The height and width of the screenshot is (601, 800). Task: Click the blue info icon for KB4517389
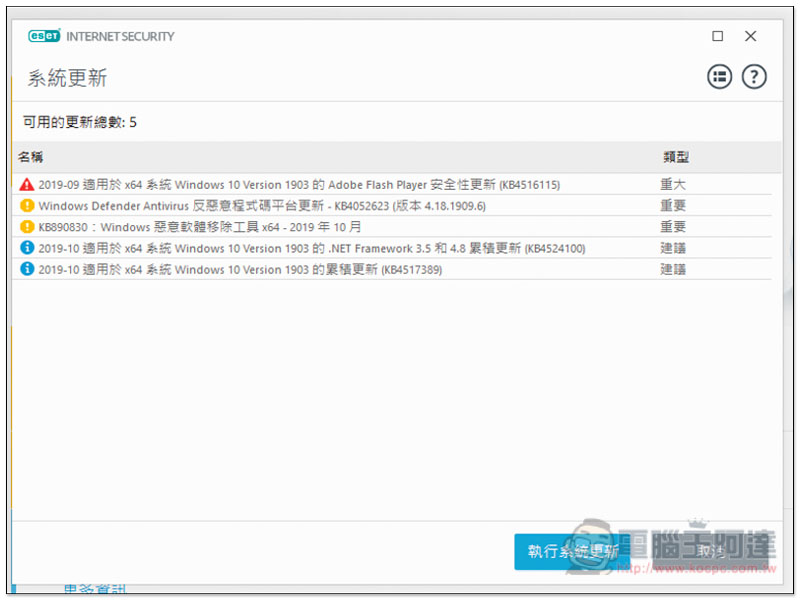coord(27,269)
